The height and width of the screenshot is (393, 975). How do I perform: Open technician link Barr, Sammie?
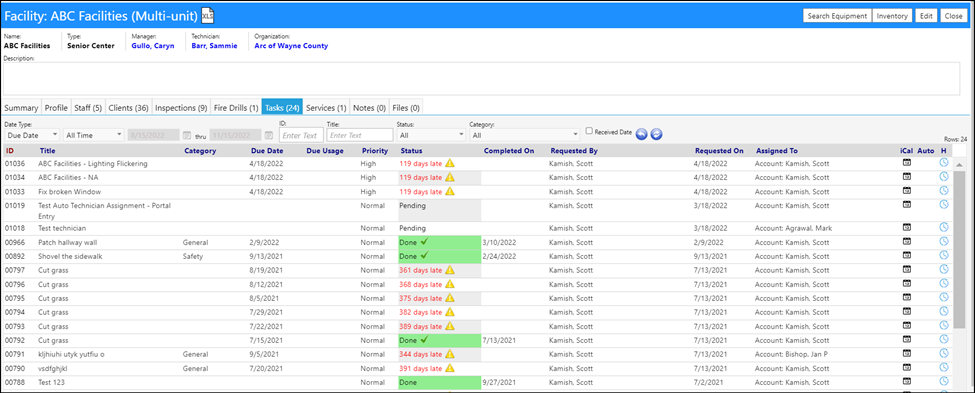click(x=214, y=46)
